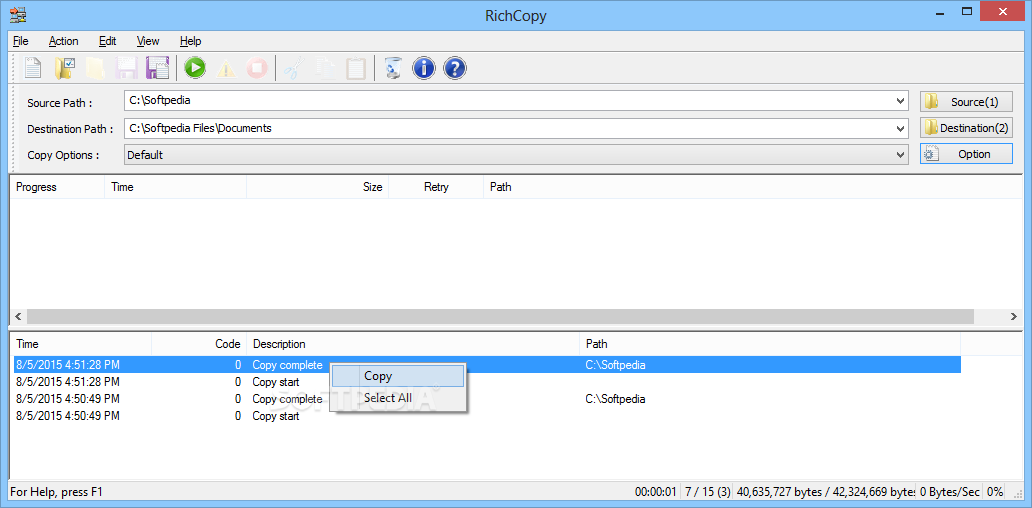Click the 00:00:01 elapsed time in status bar
Viewport: 1032px width, 508px height.
[x=656, y=492]
